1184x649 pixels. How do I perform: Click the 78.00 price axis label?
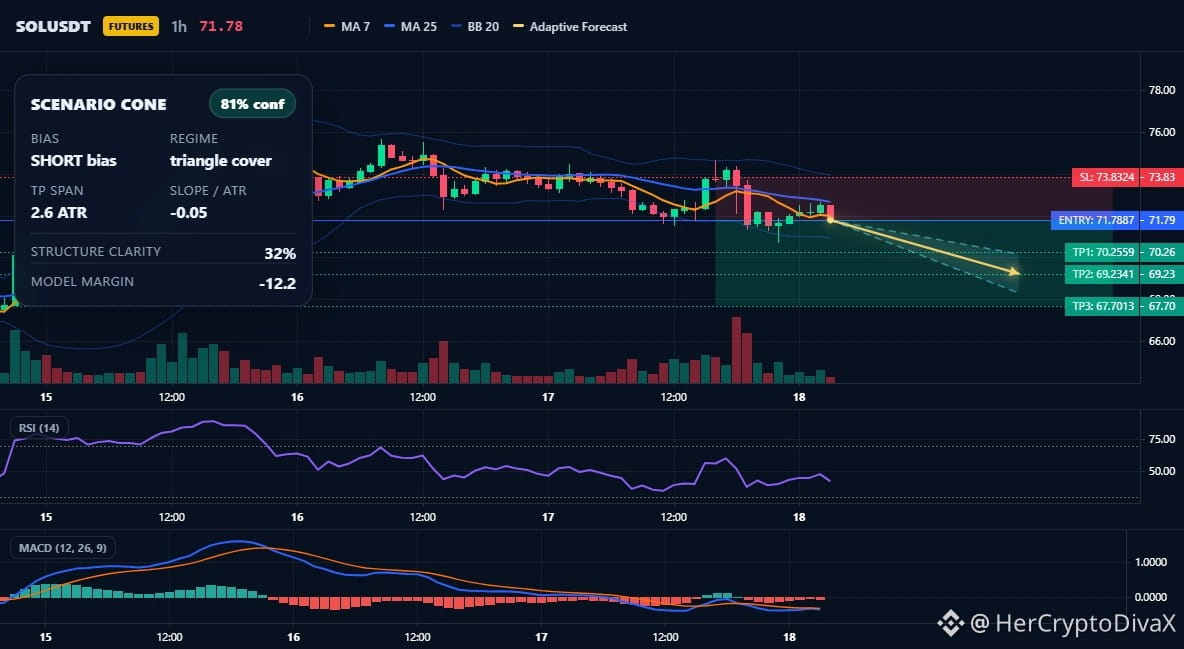pos(1161,90)
